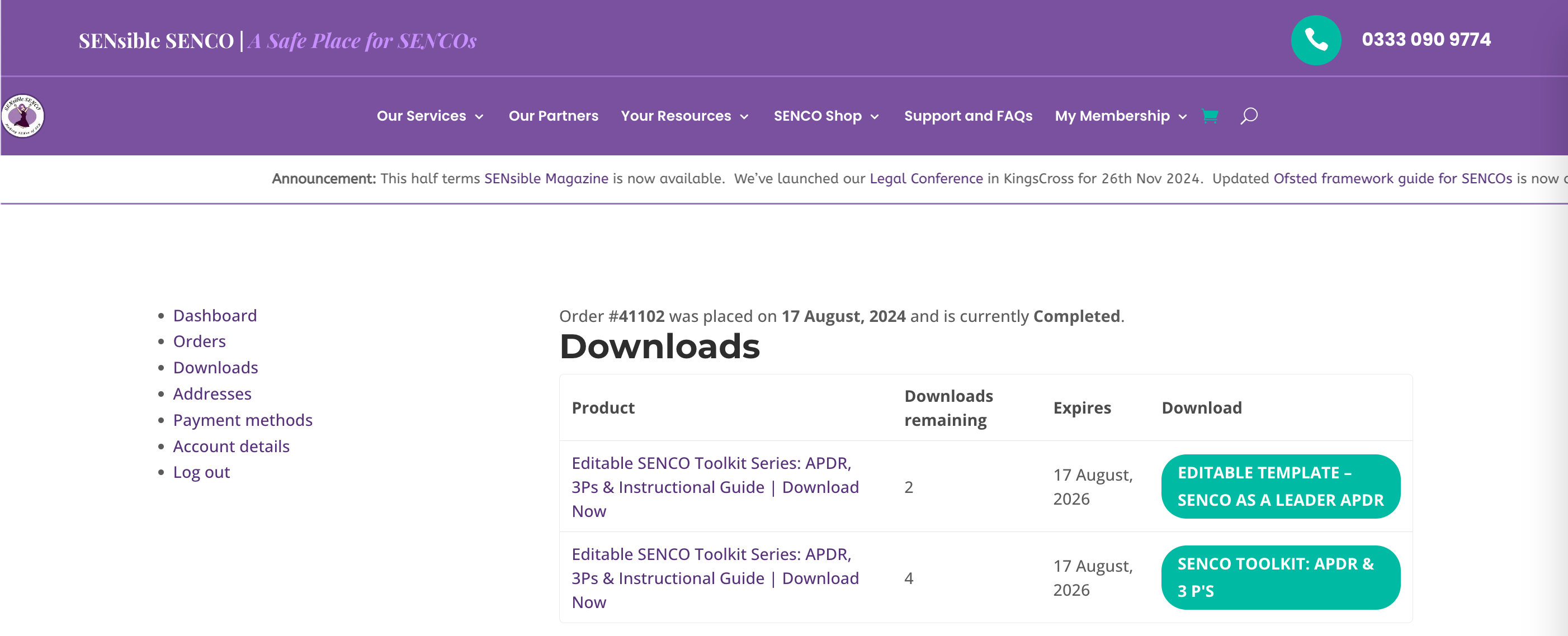The width and height of the screenshot is (1568, 636).
Task: Click the Completed order status text
Action: point(1076,316)
